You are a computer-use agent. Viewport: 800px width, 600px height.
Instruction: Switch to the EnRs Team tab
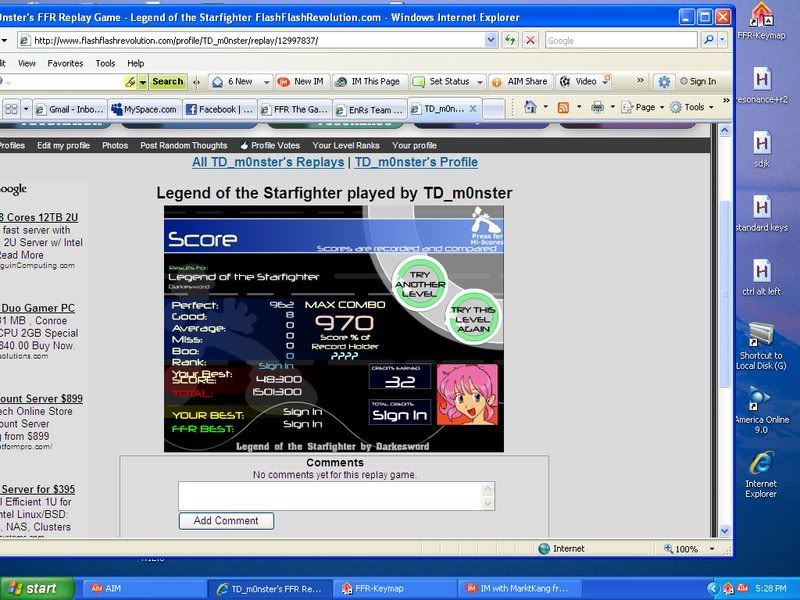[x=369, y=109]
